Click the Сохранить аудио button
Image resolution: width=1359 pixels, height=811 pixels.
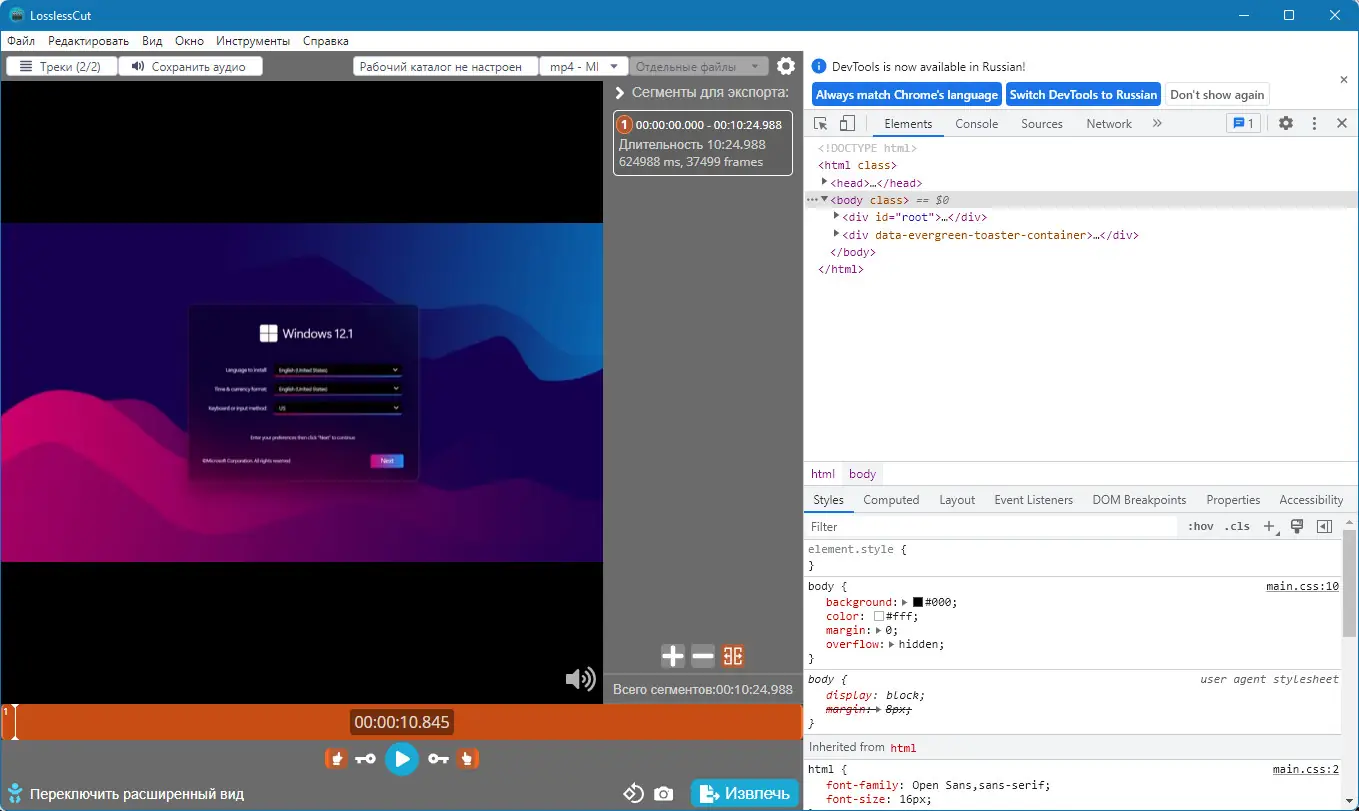(x=190, y=66)
